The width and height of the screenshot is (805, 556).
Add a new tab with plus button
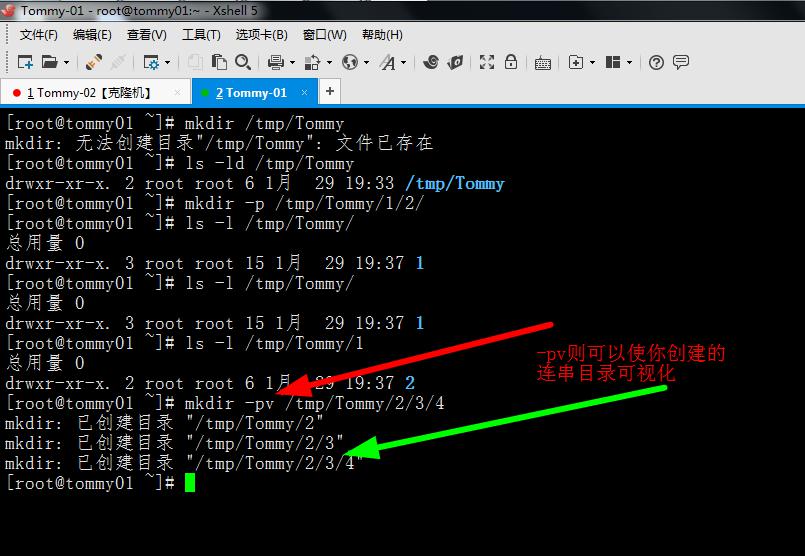click(330, 91)
